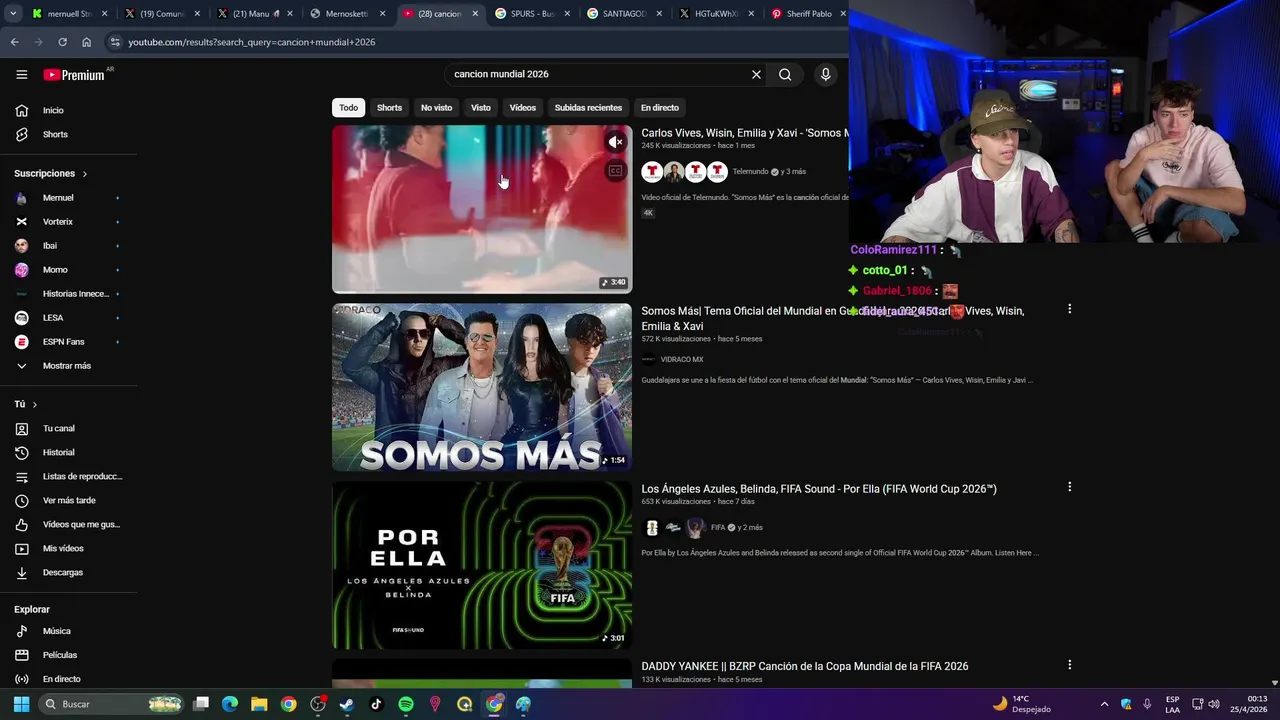Image resolution: width=1280 pixels, height=720 pixels.
Task: Open the VIDRACO MX channel link
Action: click(x=682, y=359)
